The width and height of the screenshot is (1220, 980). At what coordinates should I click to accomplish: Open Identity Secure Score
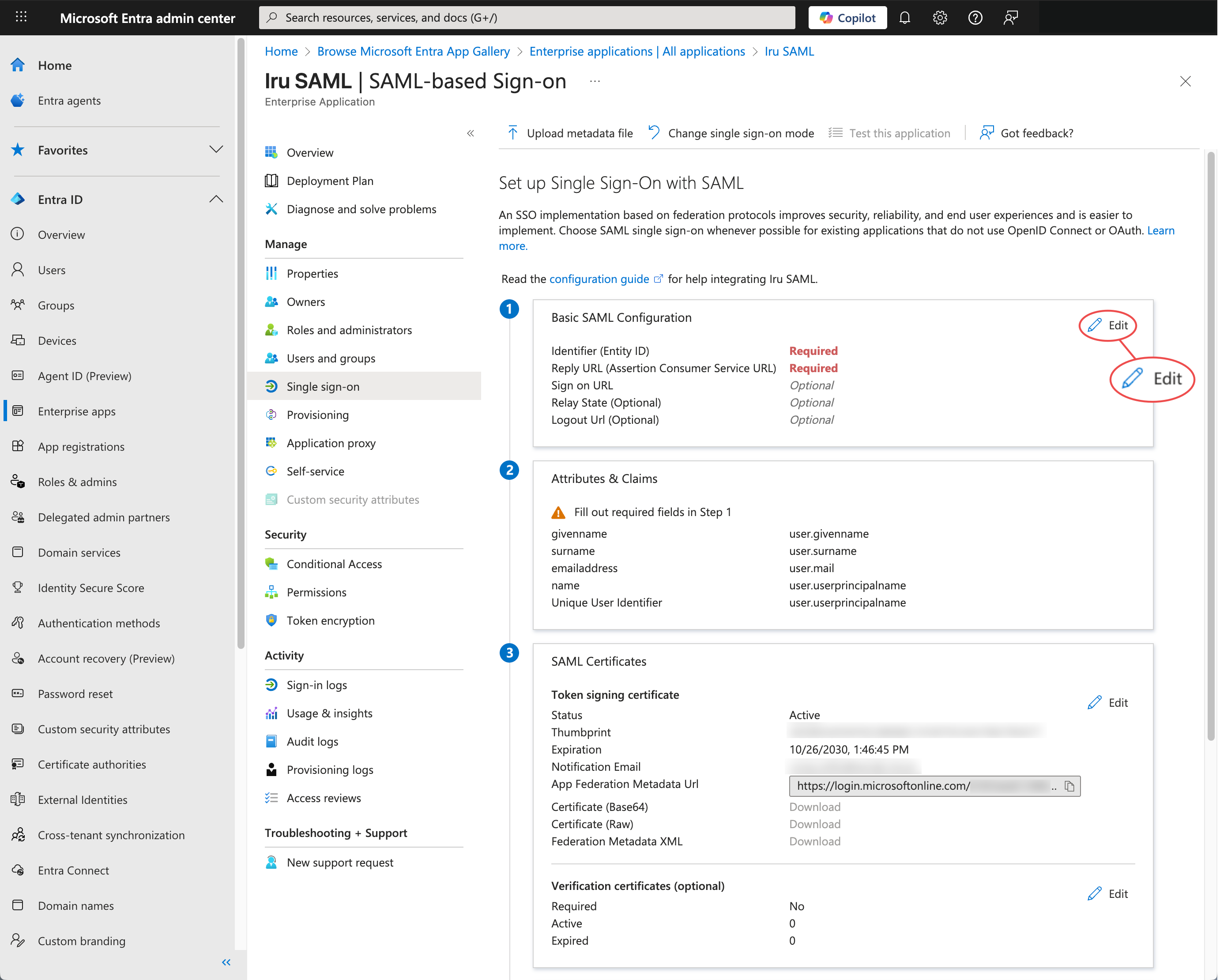90,588
